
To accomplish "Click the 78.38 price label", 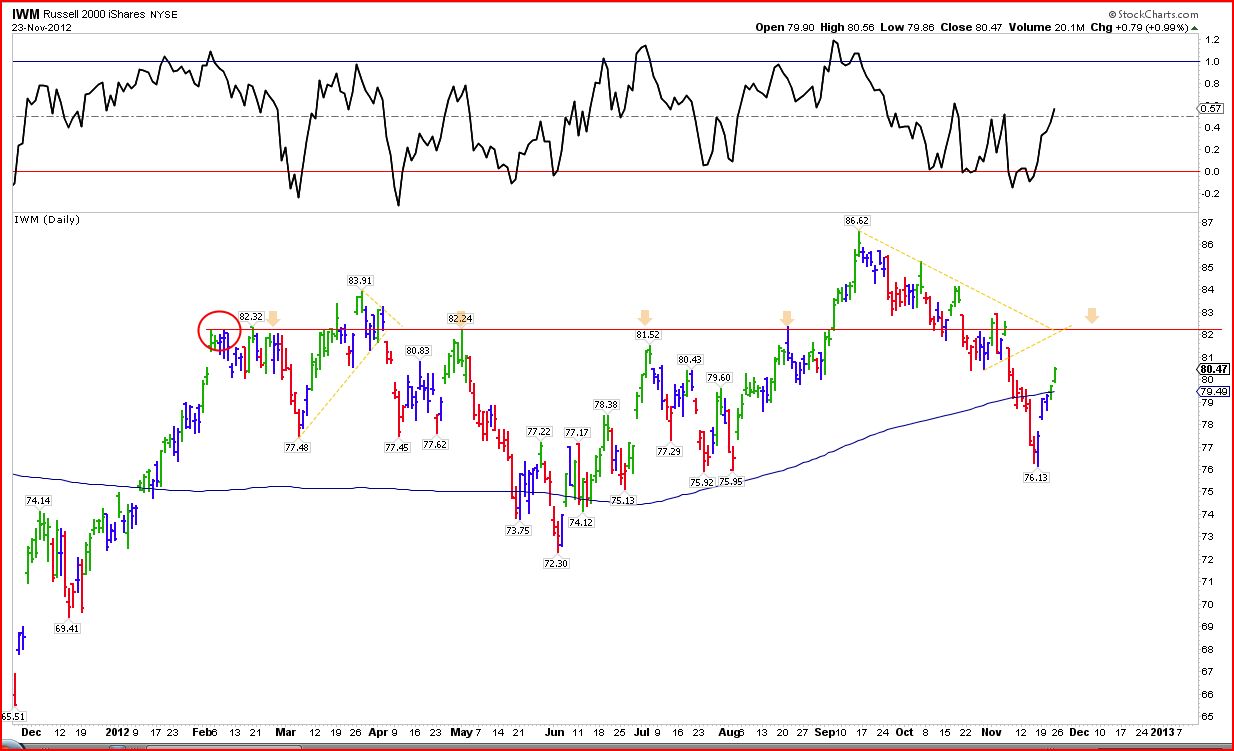I will click(x=606, y=404).
